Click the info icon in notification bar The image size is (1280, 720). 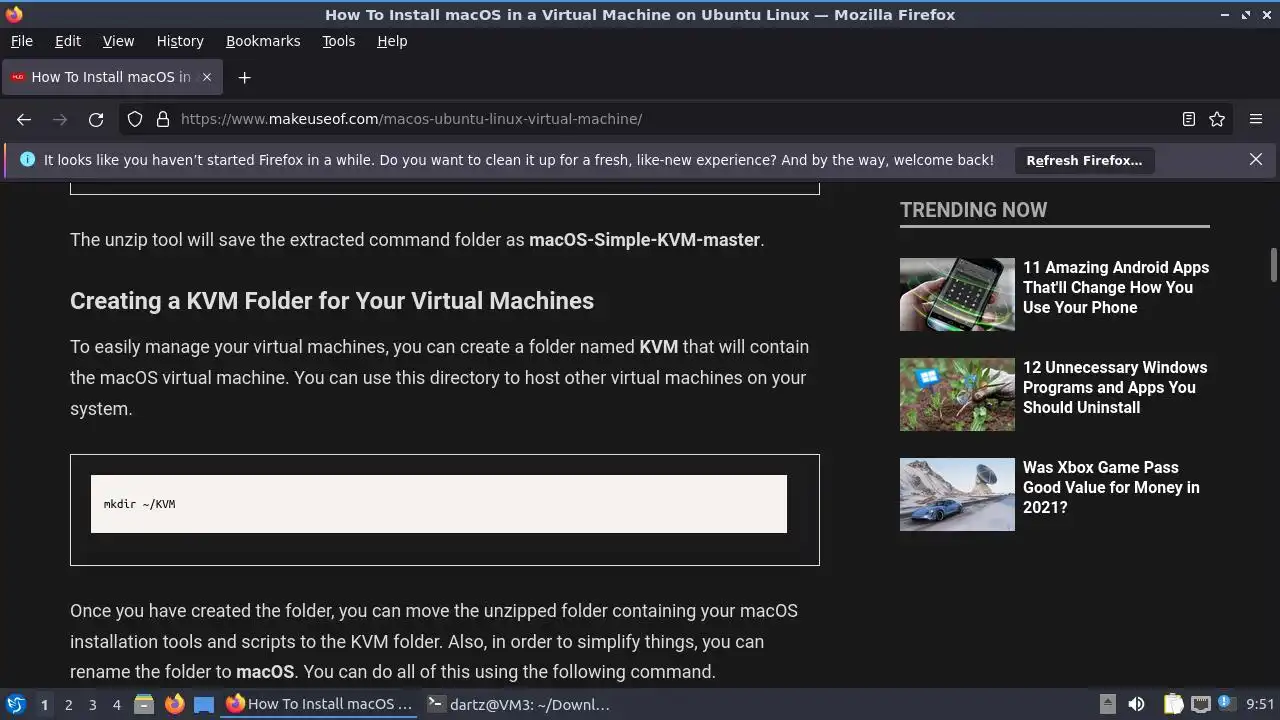point(27,160)
